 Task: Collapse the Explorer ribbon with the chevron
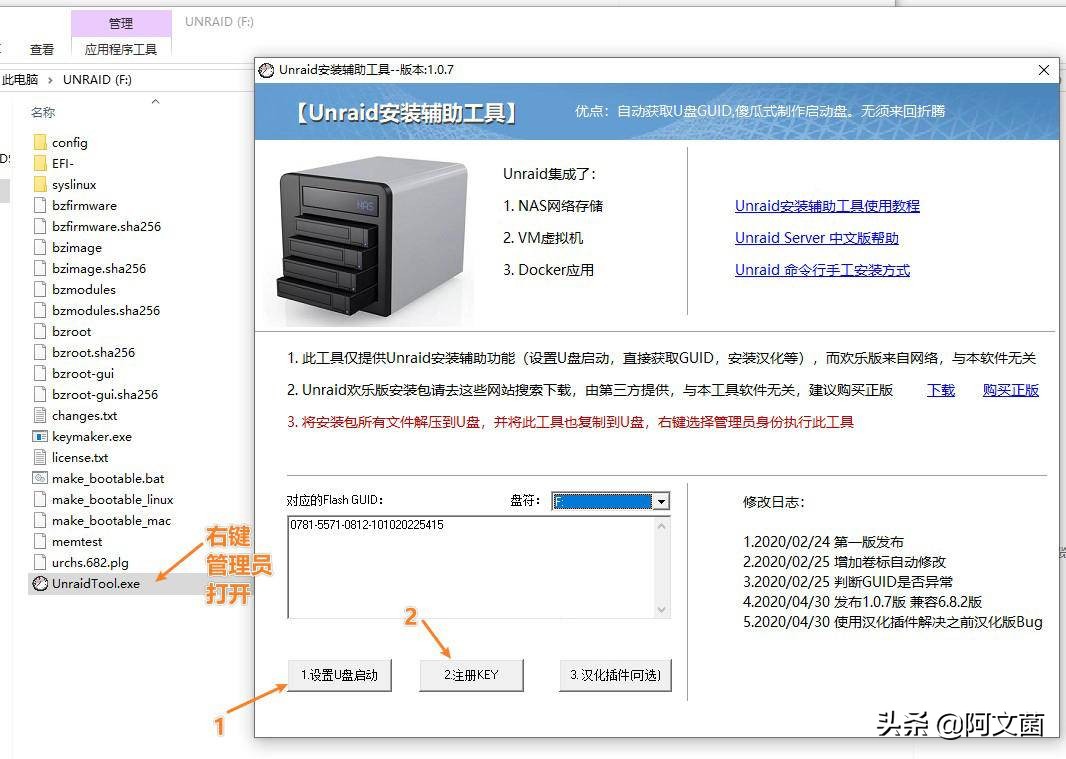156,100
